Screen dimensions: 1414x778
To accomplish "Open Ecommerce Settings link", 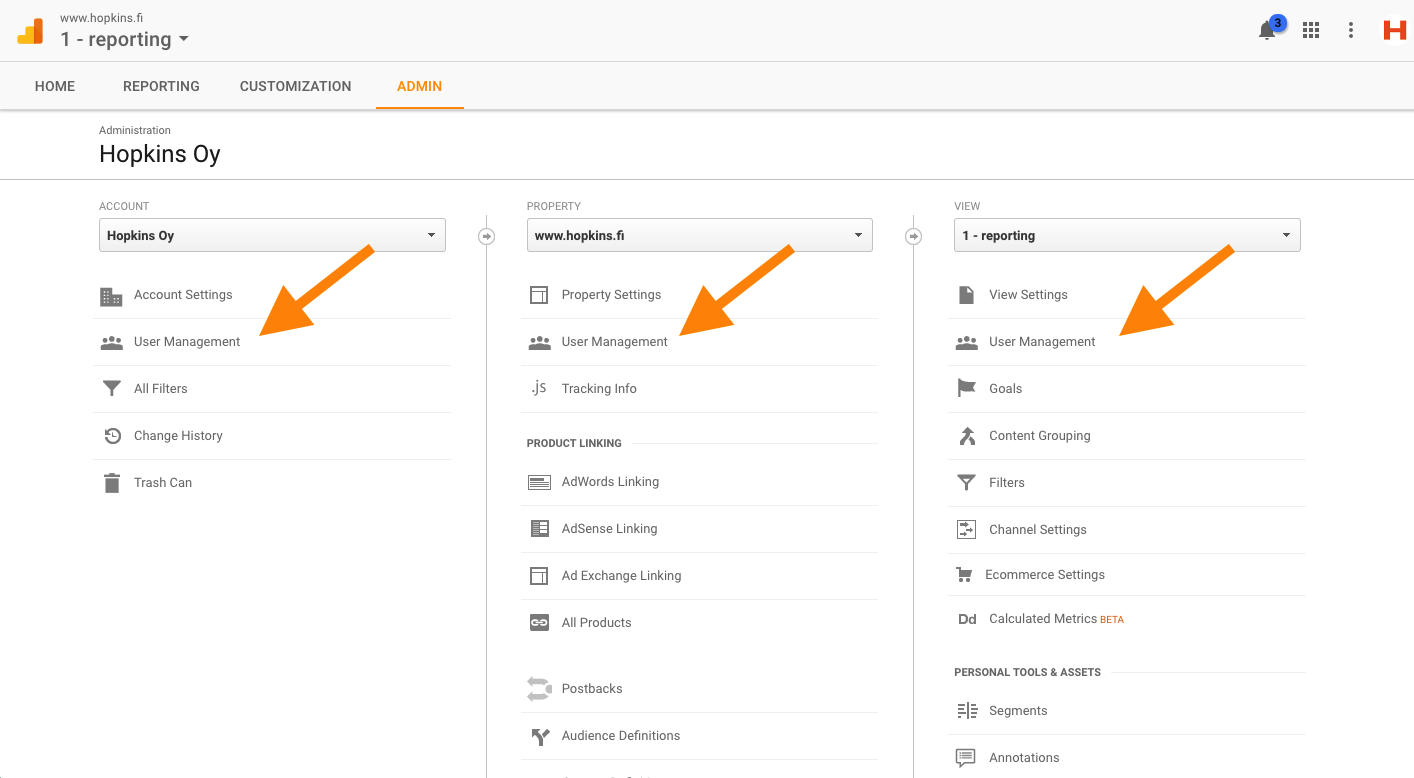I will tap(1045, 575).
